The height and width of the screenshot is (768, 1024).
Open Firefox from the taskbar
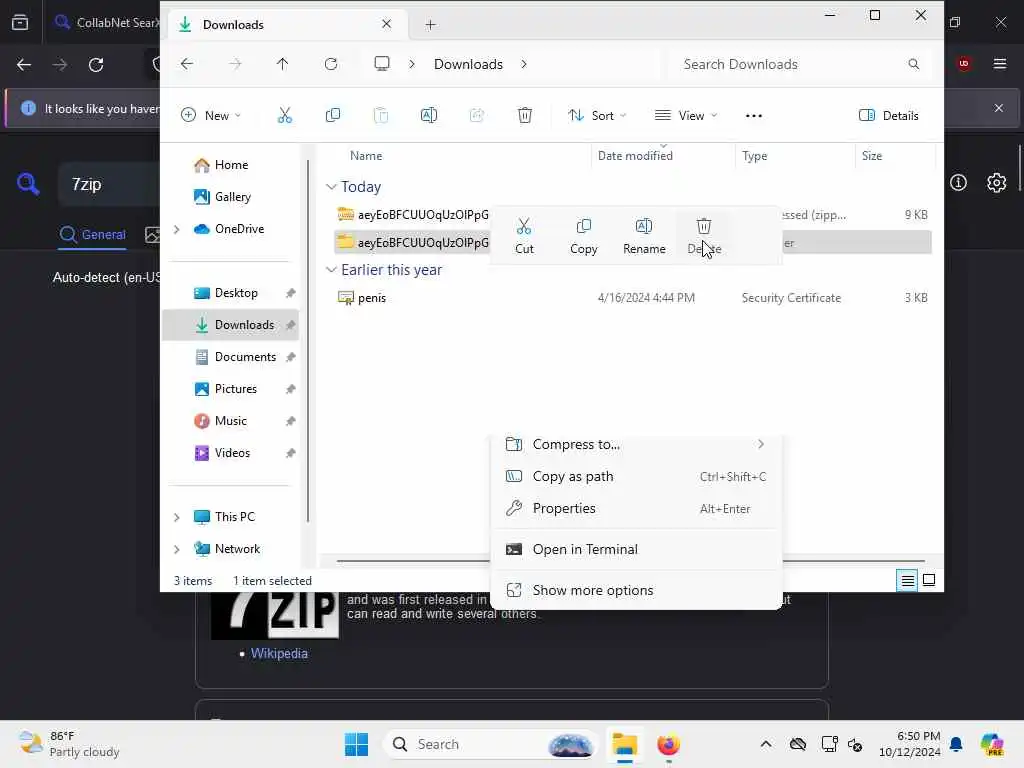click(668, 744)
